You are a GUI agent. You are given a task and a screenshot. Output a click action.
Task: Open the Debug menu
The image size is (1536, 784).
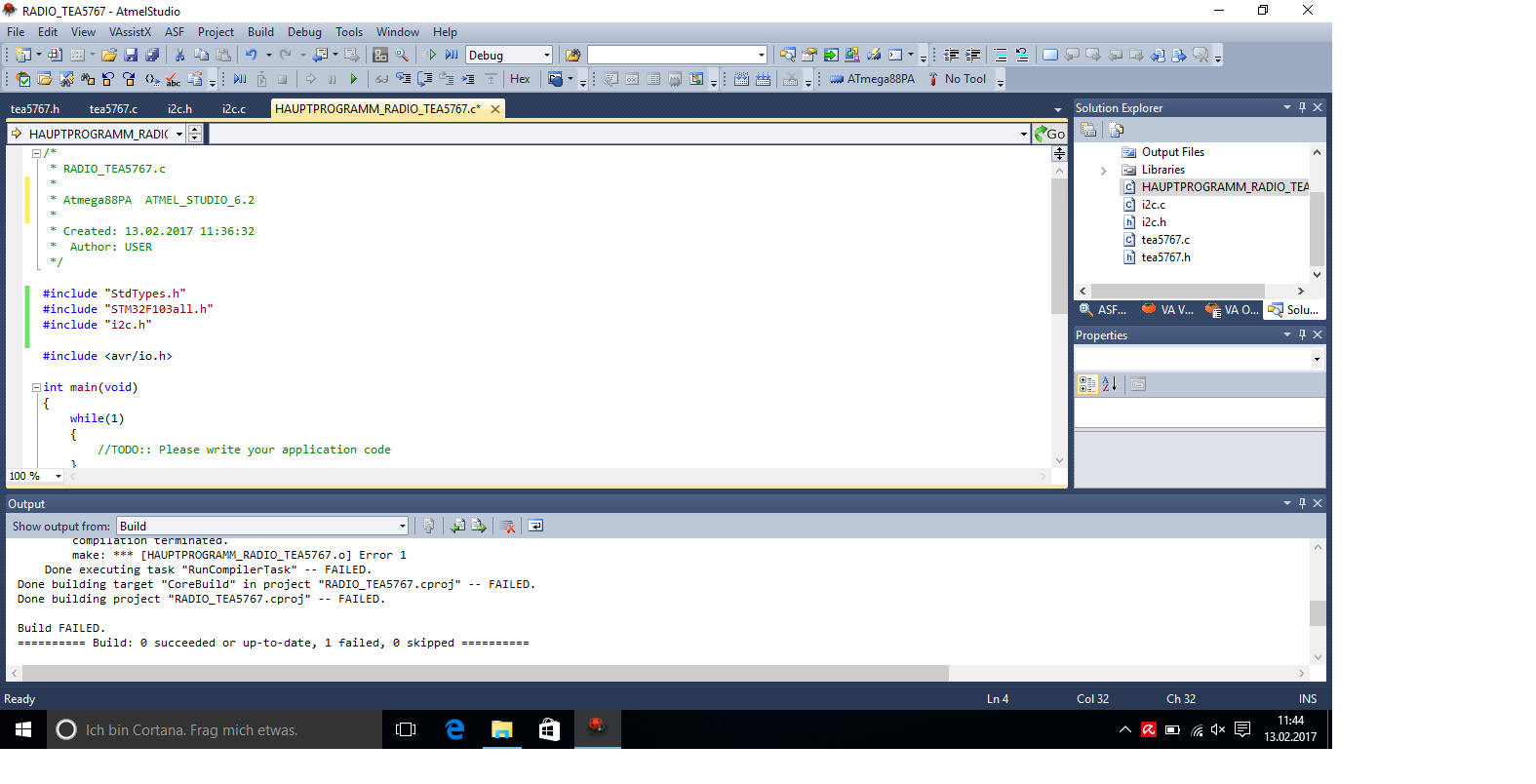coord(304,32)
